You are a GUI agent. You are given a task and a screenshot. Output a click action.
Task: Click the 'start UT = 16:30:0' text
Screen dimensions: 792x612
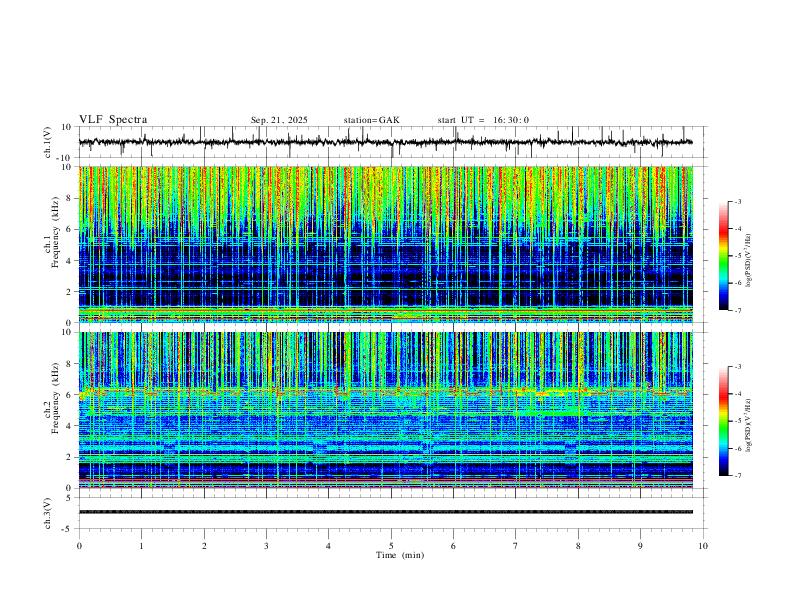coord(483,120)
